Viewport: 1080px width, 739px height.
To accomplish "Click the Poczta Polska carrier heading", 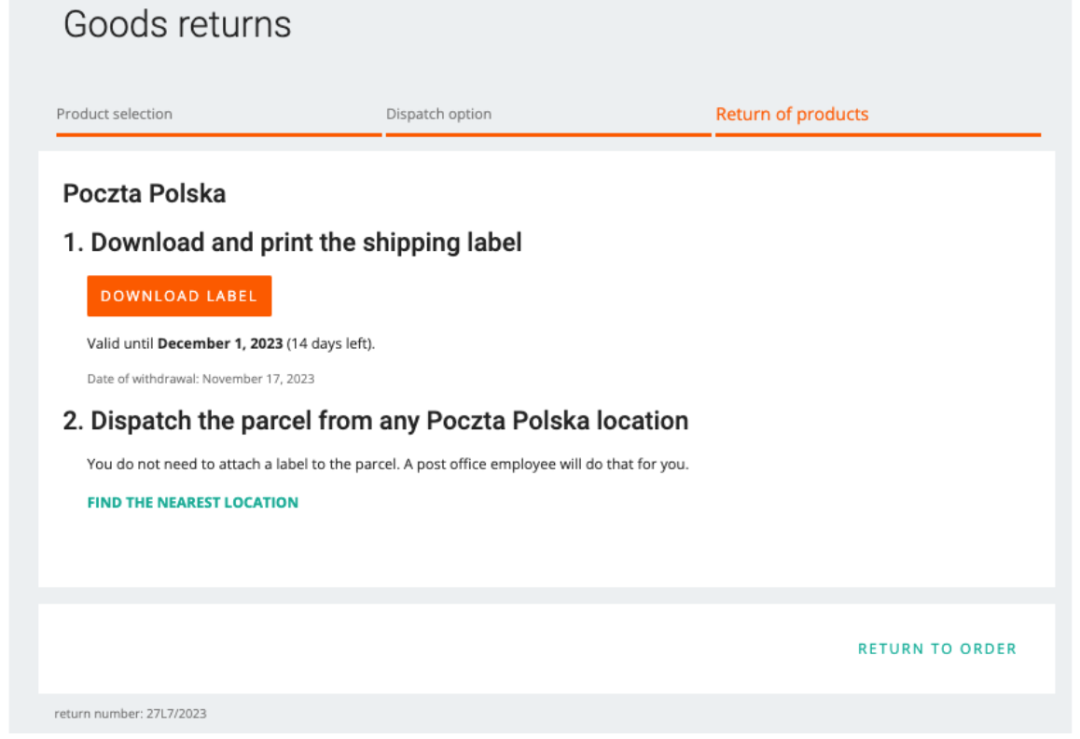I will (144, 193).
